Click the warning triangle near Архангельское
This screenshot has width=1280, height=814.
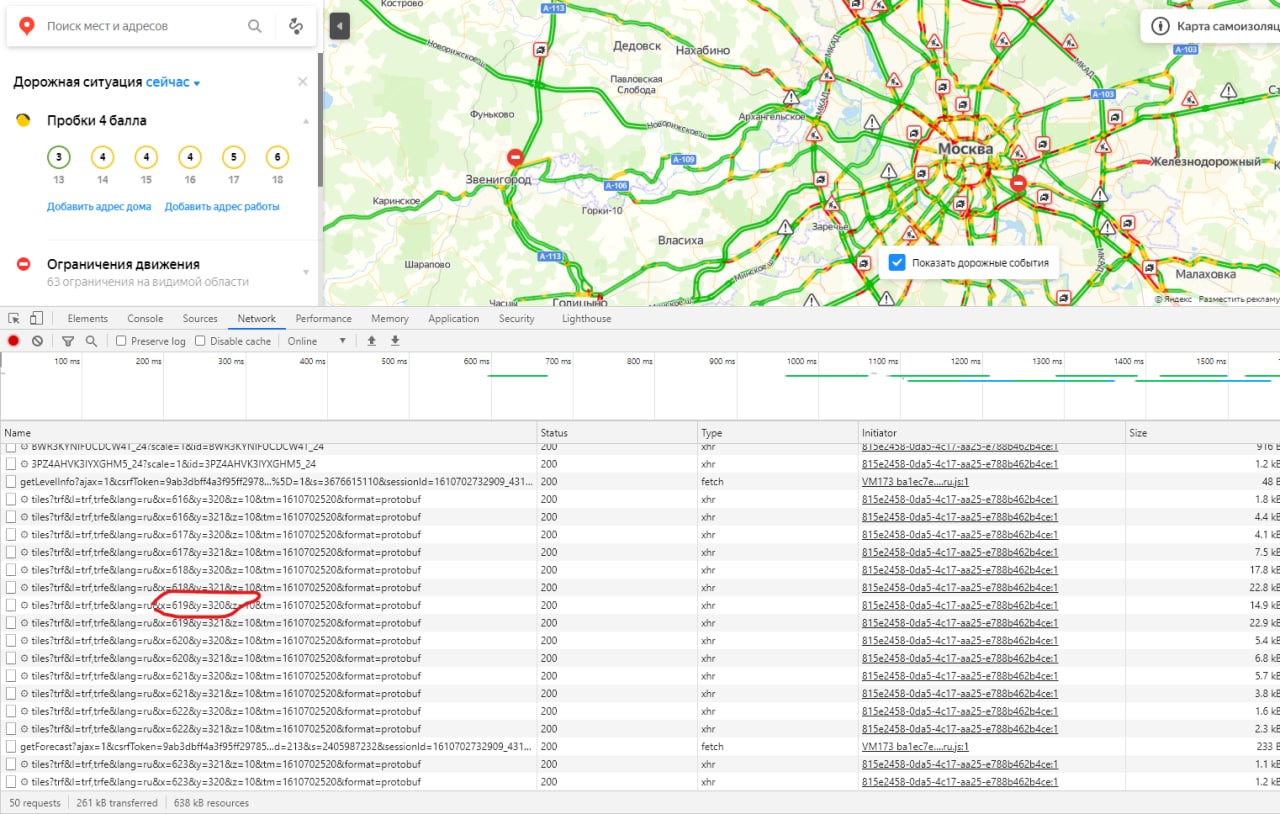click(791, 98)
